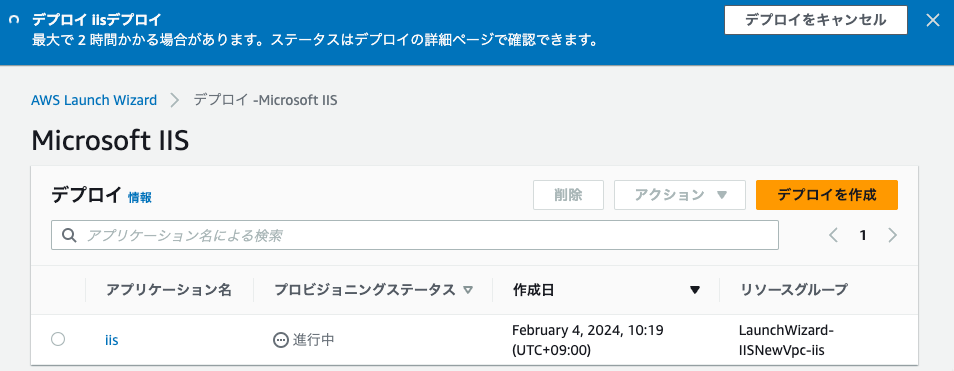Open the アクション dropdown menu
954x371 pixels.
(680, 195)
